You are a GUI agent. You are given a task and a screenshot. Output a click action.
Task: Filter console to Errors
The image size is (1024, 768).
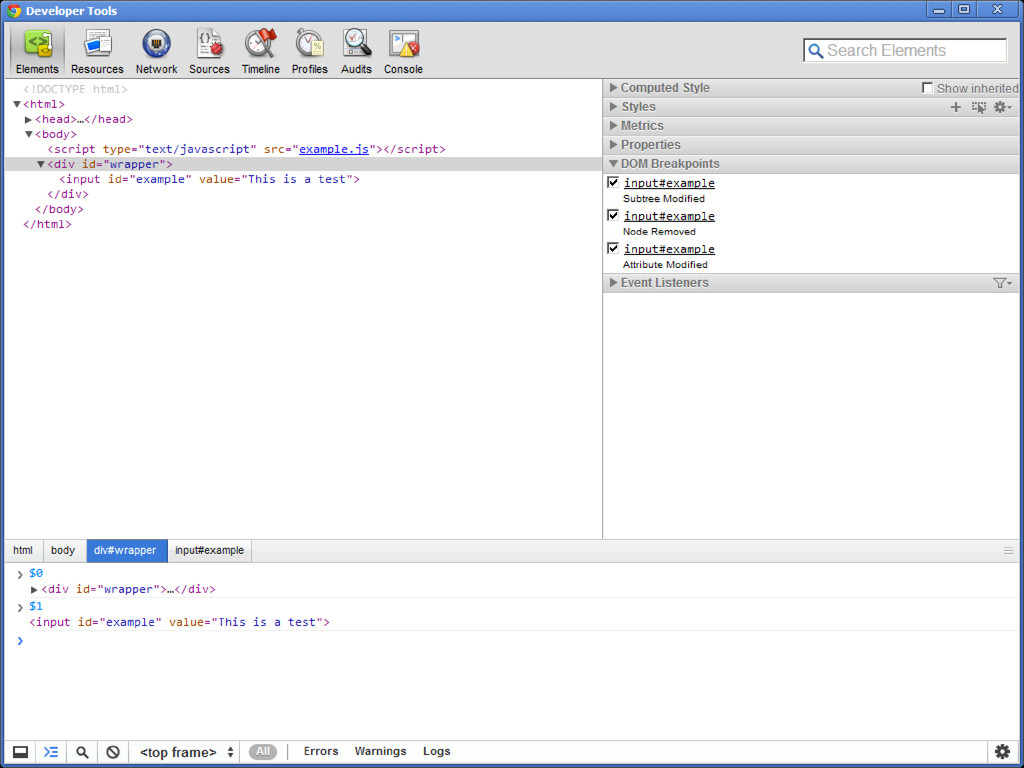coord(321,751)
